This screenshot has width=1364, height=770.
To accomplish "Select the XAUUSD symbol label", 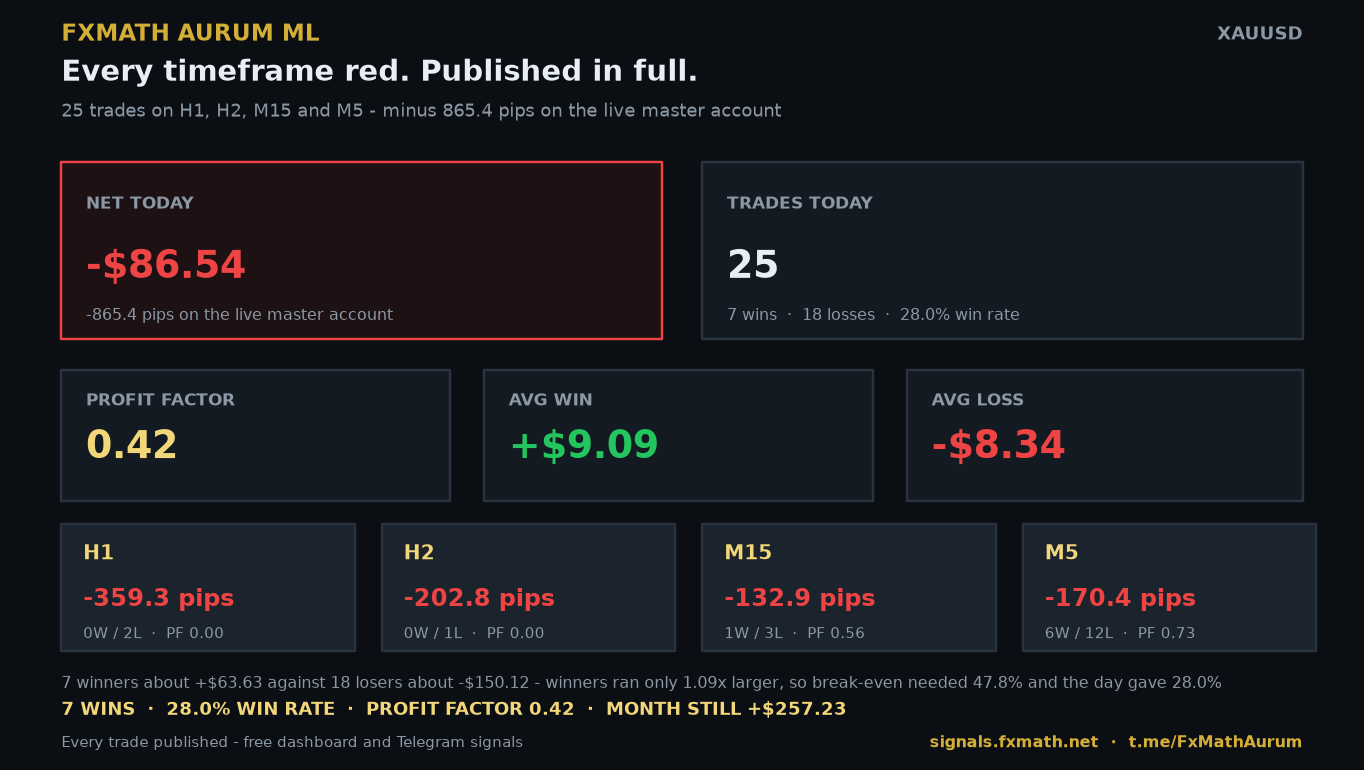I will click(x=1259, y=34).
